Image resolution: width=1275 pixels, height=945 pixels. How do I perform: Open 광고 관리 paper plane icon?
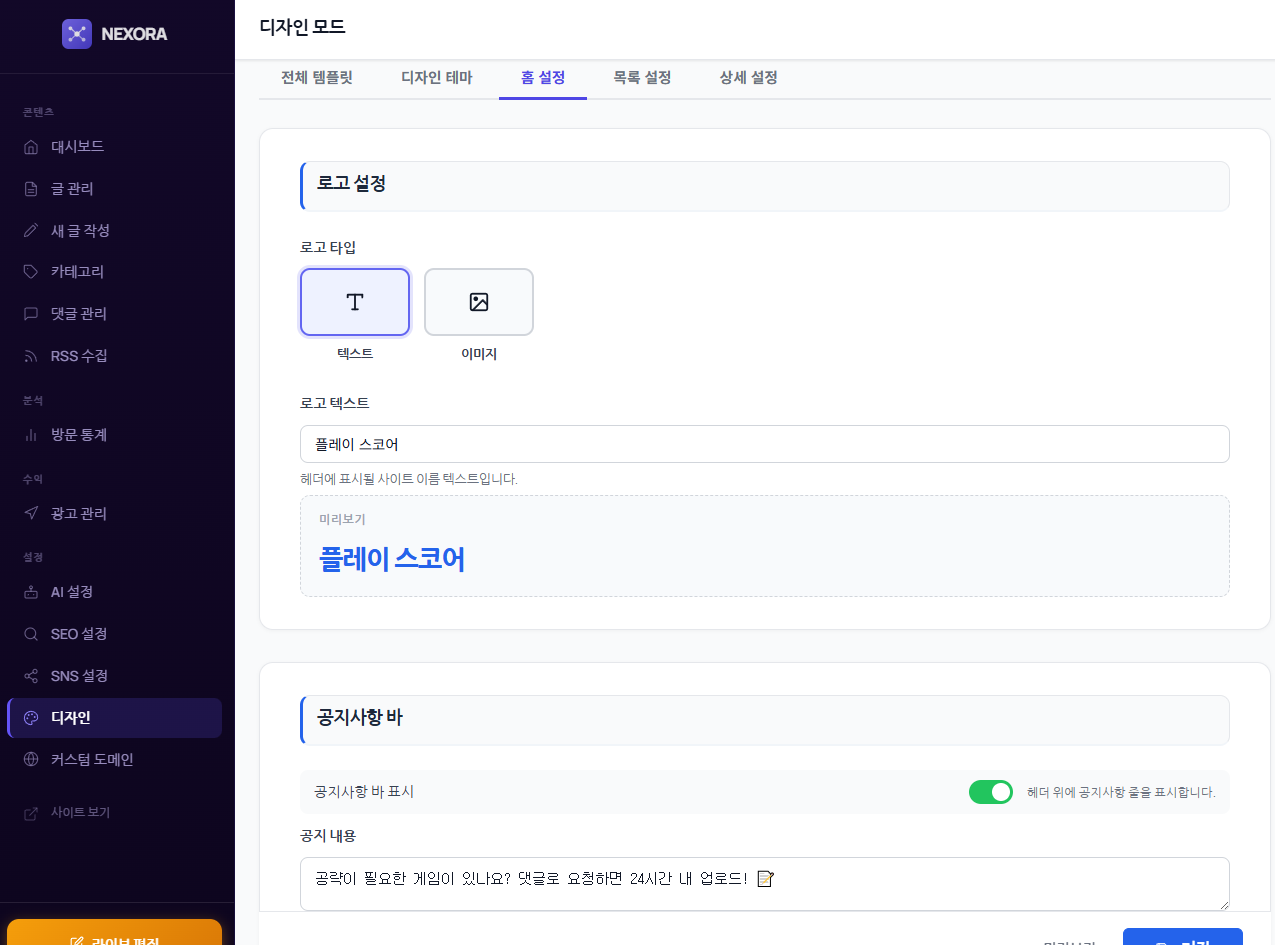tap(31, 514)
